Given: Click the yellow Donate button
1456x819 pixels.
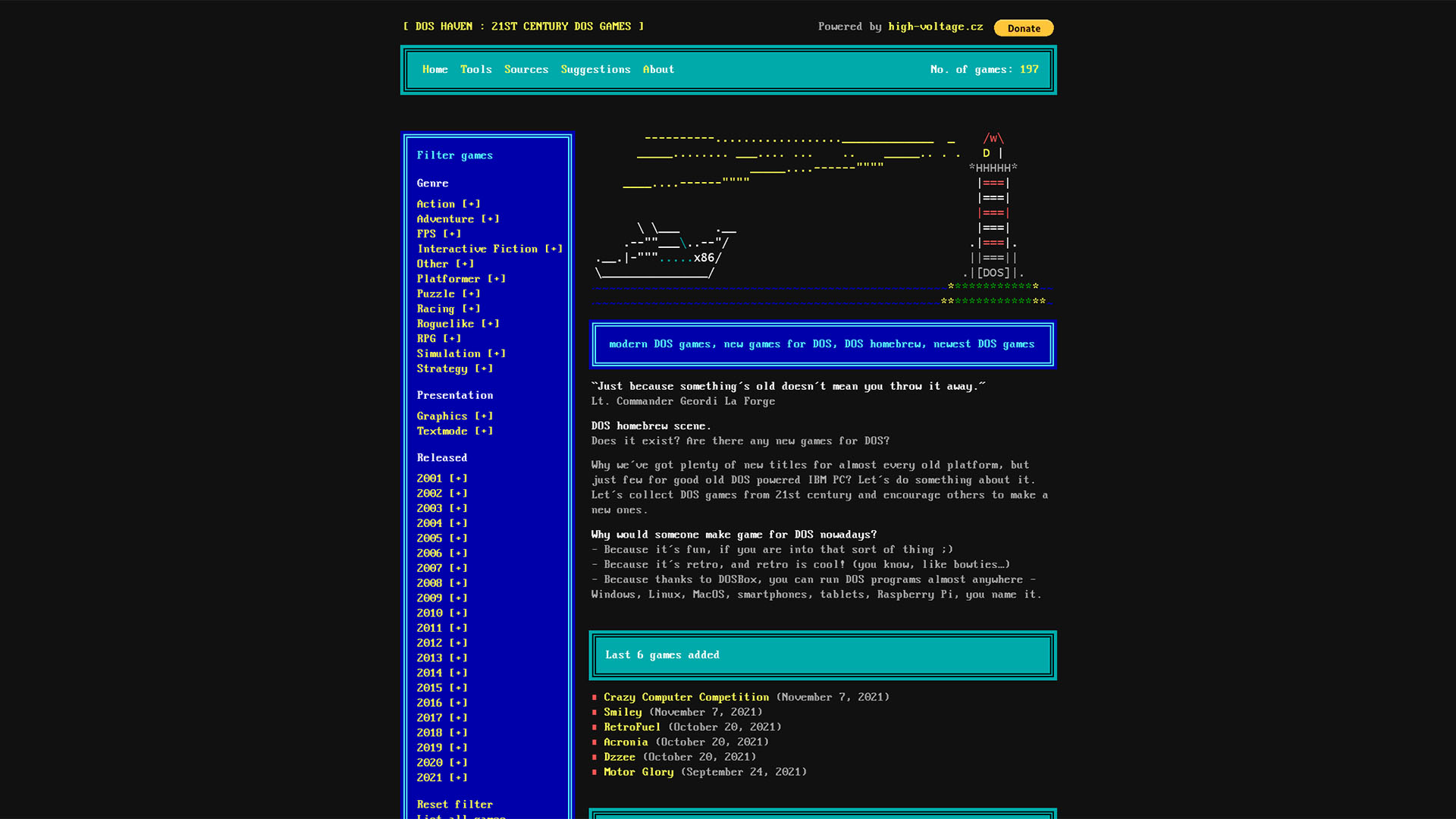Looking at the screenshot, I should (x=1023, y=28).
